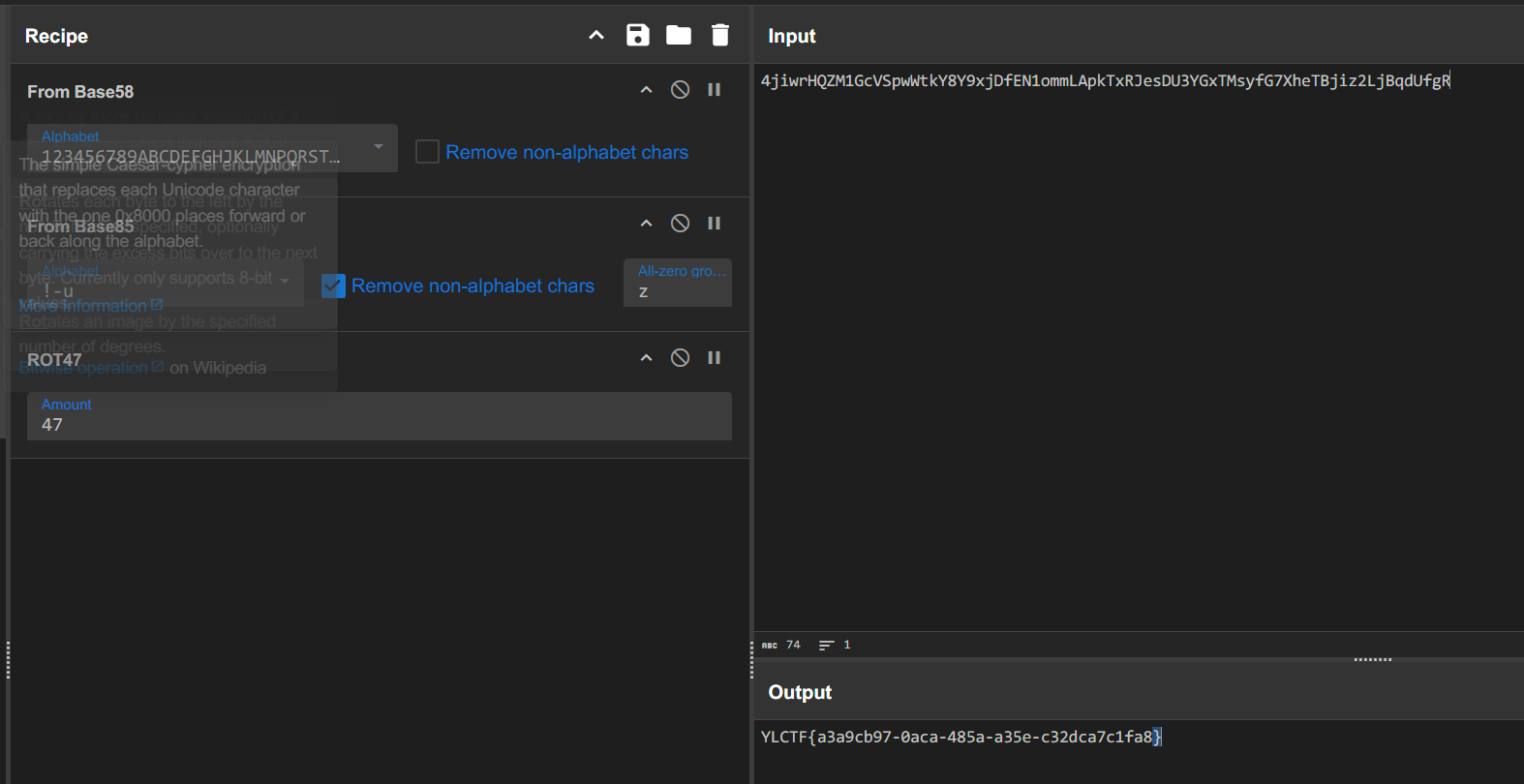Disable the From Base58 operation
The height and width of the screenshot is (784, 1524).
681,90
